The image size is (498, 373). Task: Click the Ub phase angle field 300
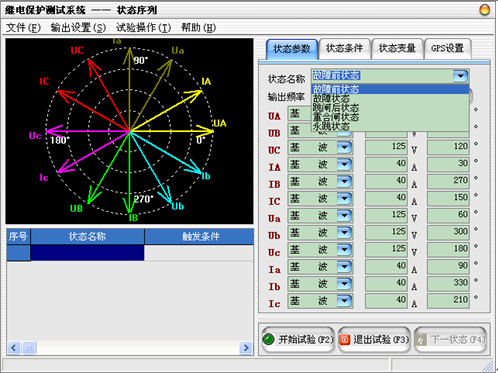[x=448, y=232]
